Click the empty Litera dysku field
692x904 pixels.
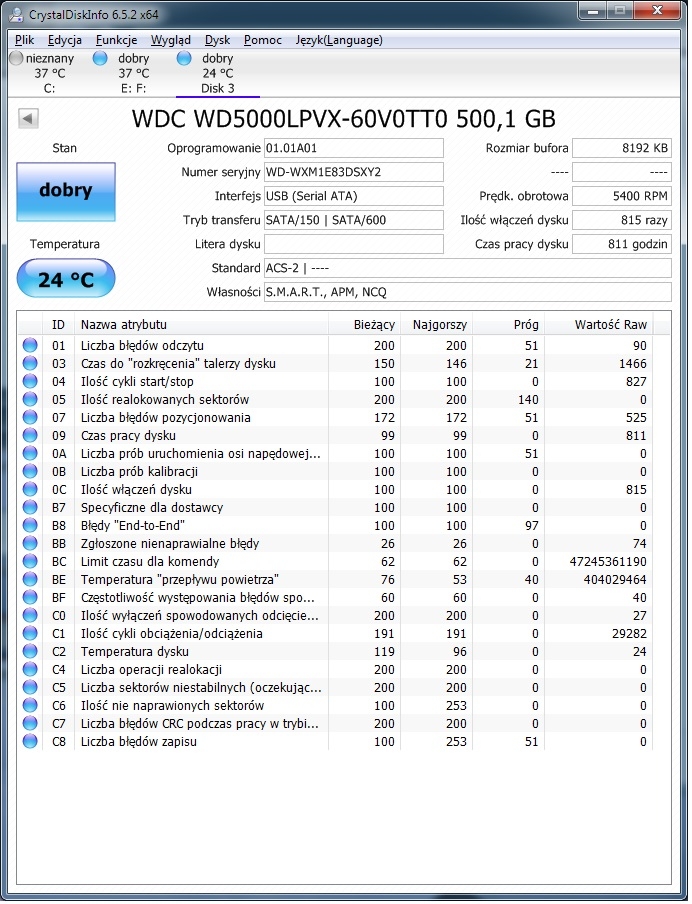point(353,244)
